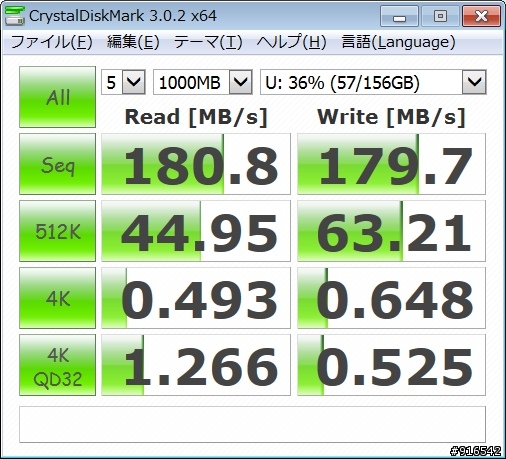Click the Seq read result 180.8

tap(196, 164)
